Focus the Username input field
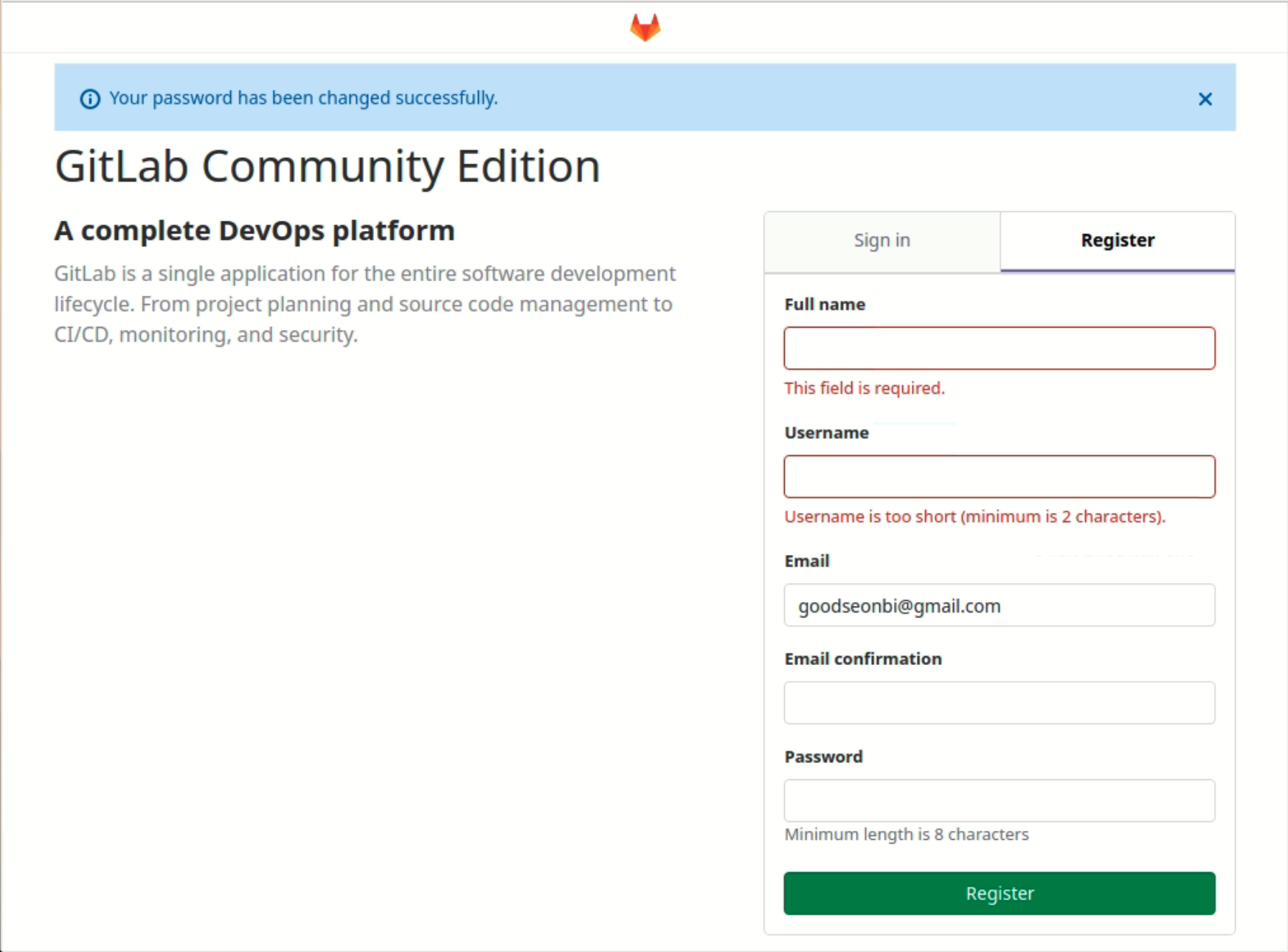This screenshot has height=952, width=1288. click(1000, 477)
